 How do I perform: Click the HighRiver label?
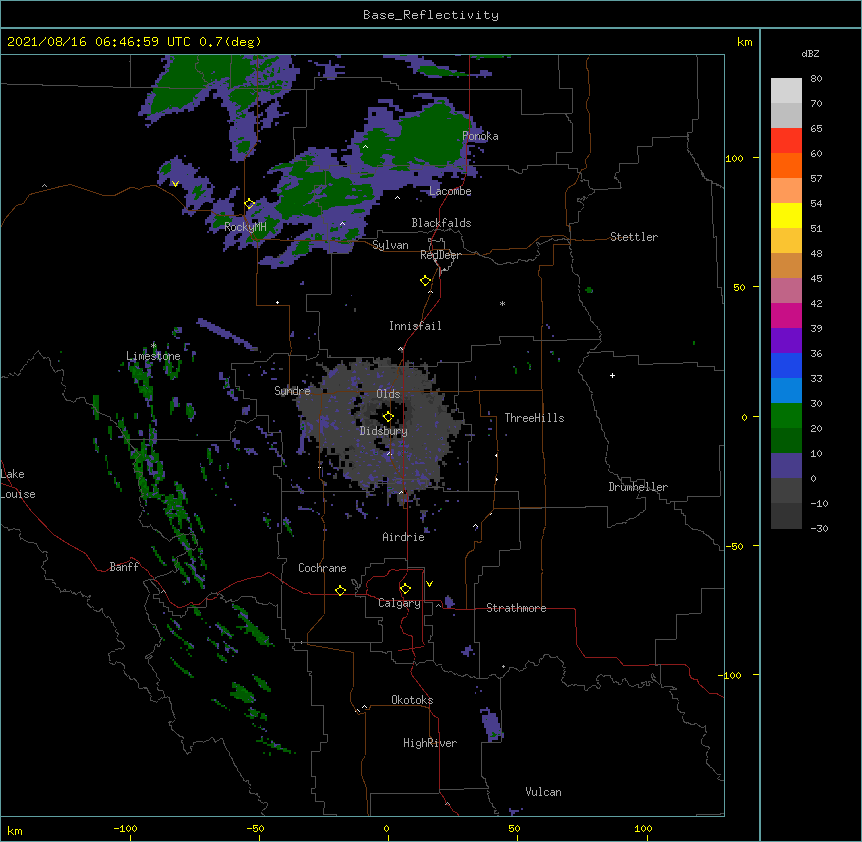(430, 743)
